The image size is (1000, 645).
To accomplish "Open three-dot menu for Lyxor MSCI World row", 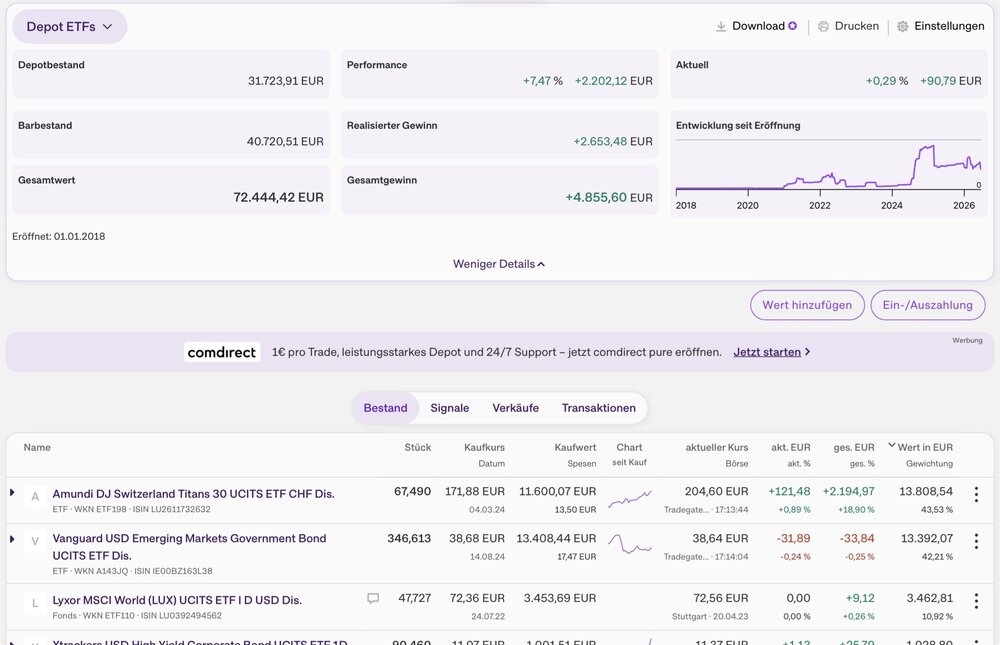I will [x=976, y=601].
